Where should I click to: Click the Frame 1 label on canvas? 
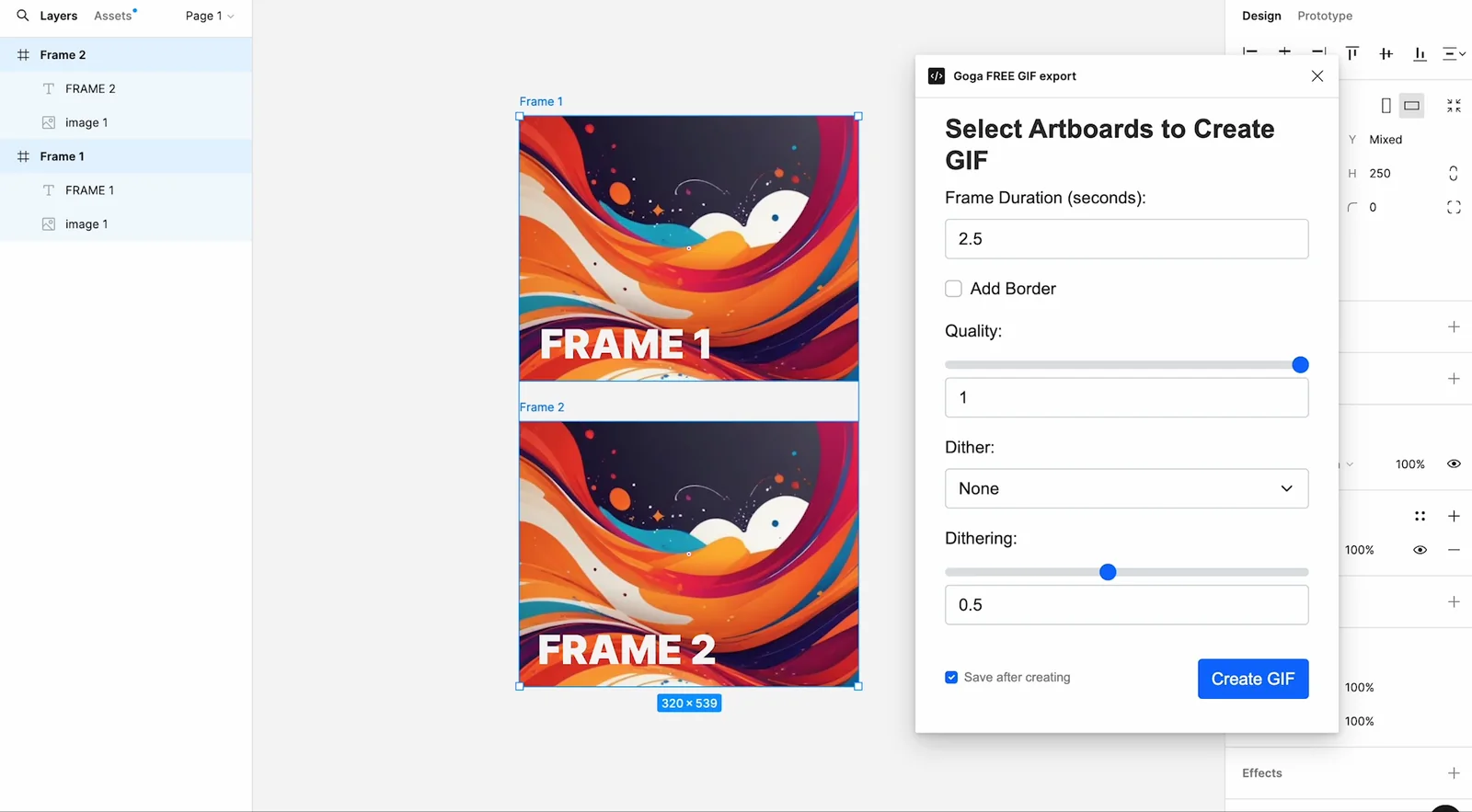click(x=541, y=101)
